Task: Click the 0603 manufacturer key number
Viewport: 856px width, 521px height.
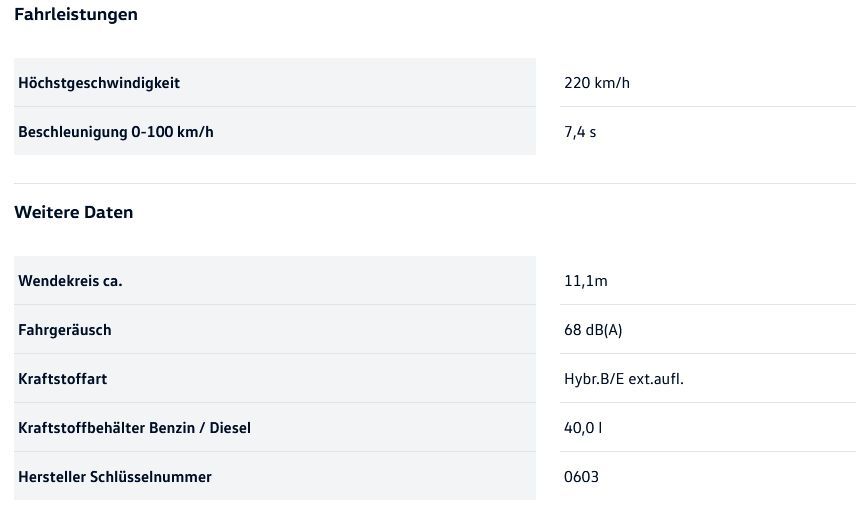Action: (x=581, y=477)
